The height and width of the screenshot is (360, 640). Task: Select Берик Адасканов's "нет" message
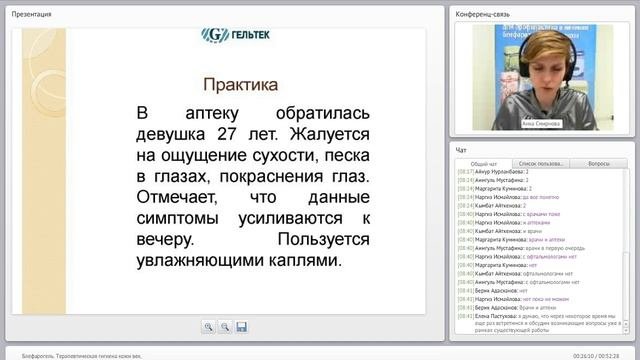click(493, 291)
